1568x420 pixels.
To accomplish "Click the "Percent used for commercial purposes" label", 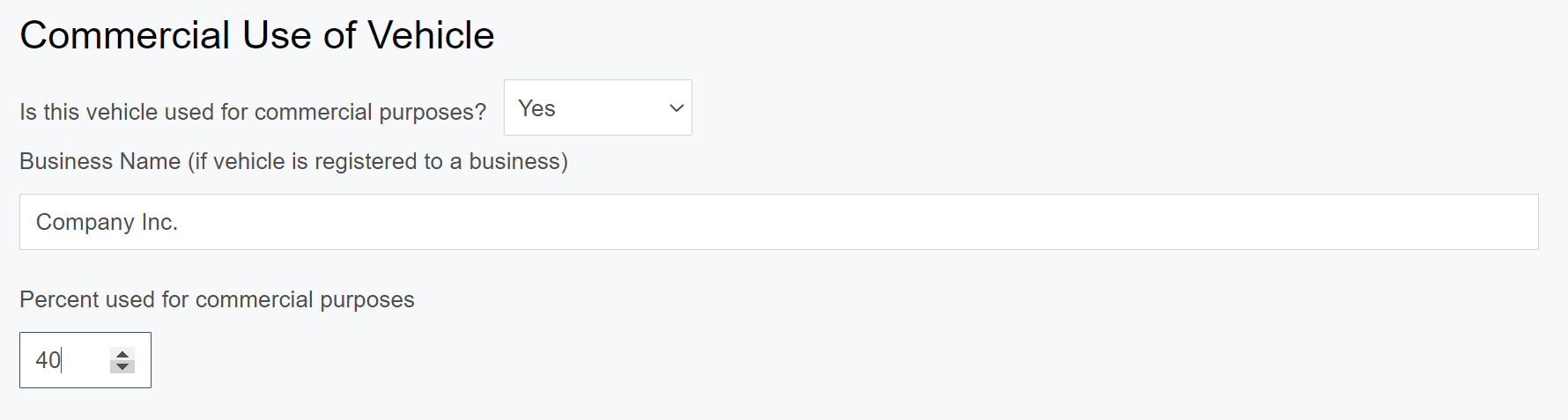I will [x=217, y=299].
